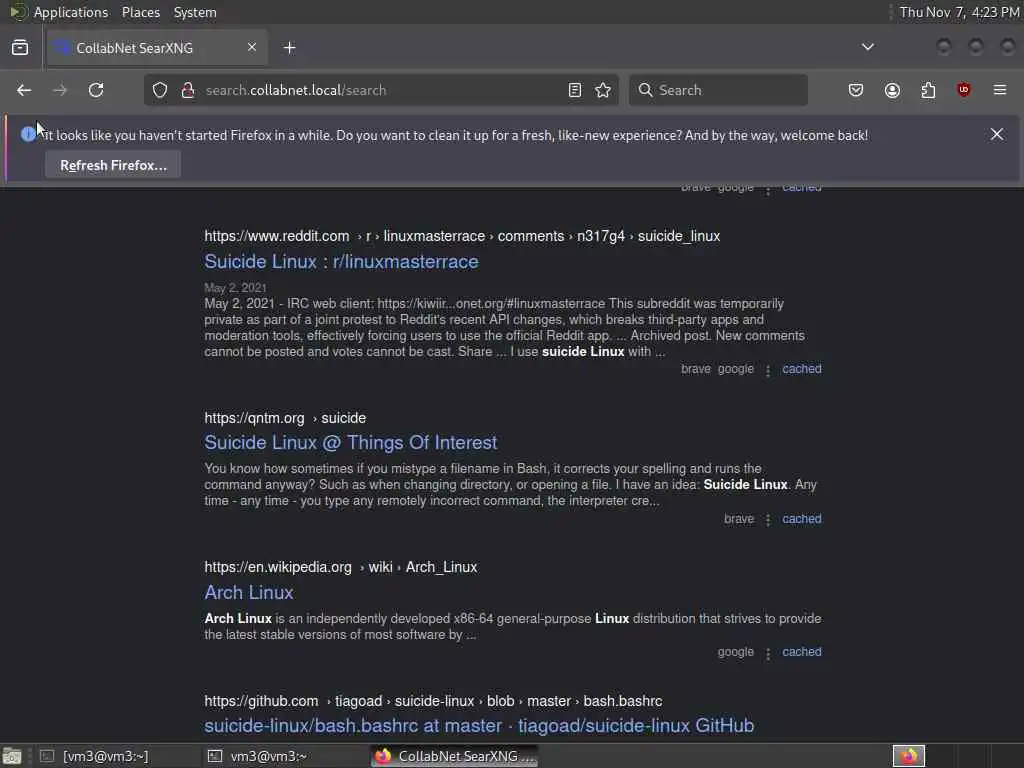Close the CollabNet SearXNG tab
This screenshot has height=768, width=1024.
tap(252, 47)
